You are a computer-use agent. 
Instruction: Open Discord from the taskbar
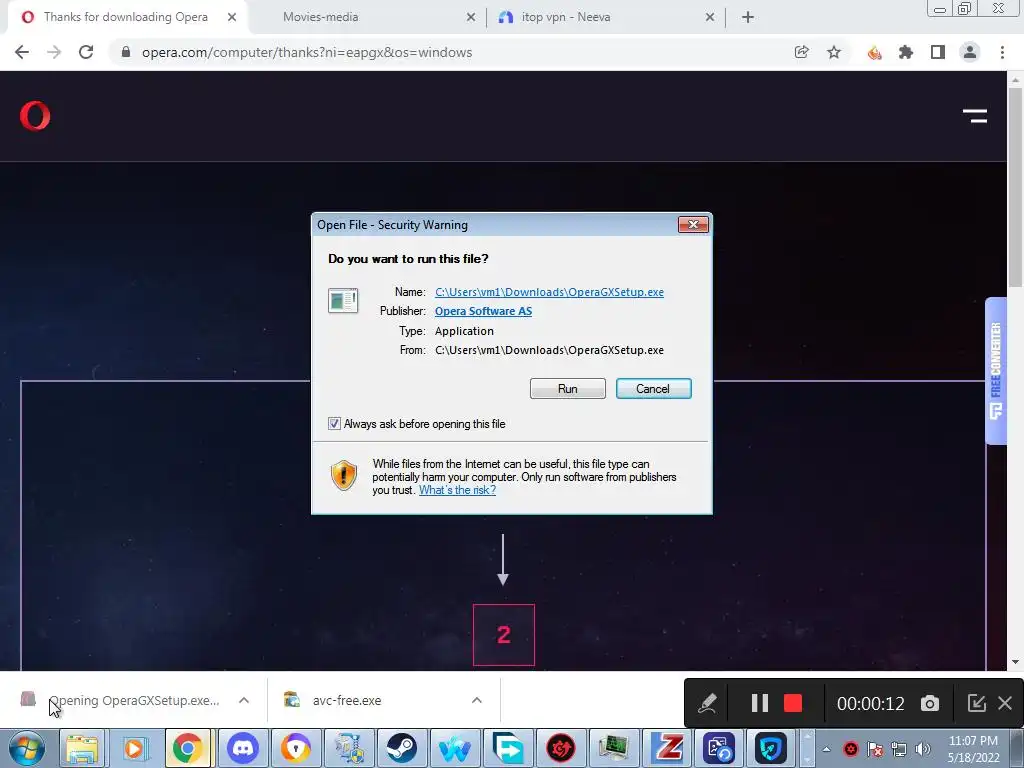point(242,748)
